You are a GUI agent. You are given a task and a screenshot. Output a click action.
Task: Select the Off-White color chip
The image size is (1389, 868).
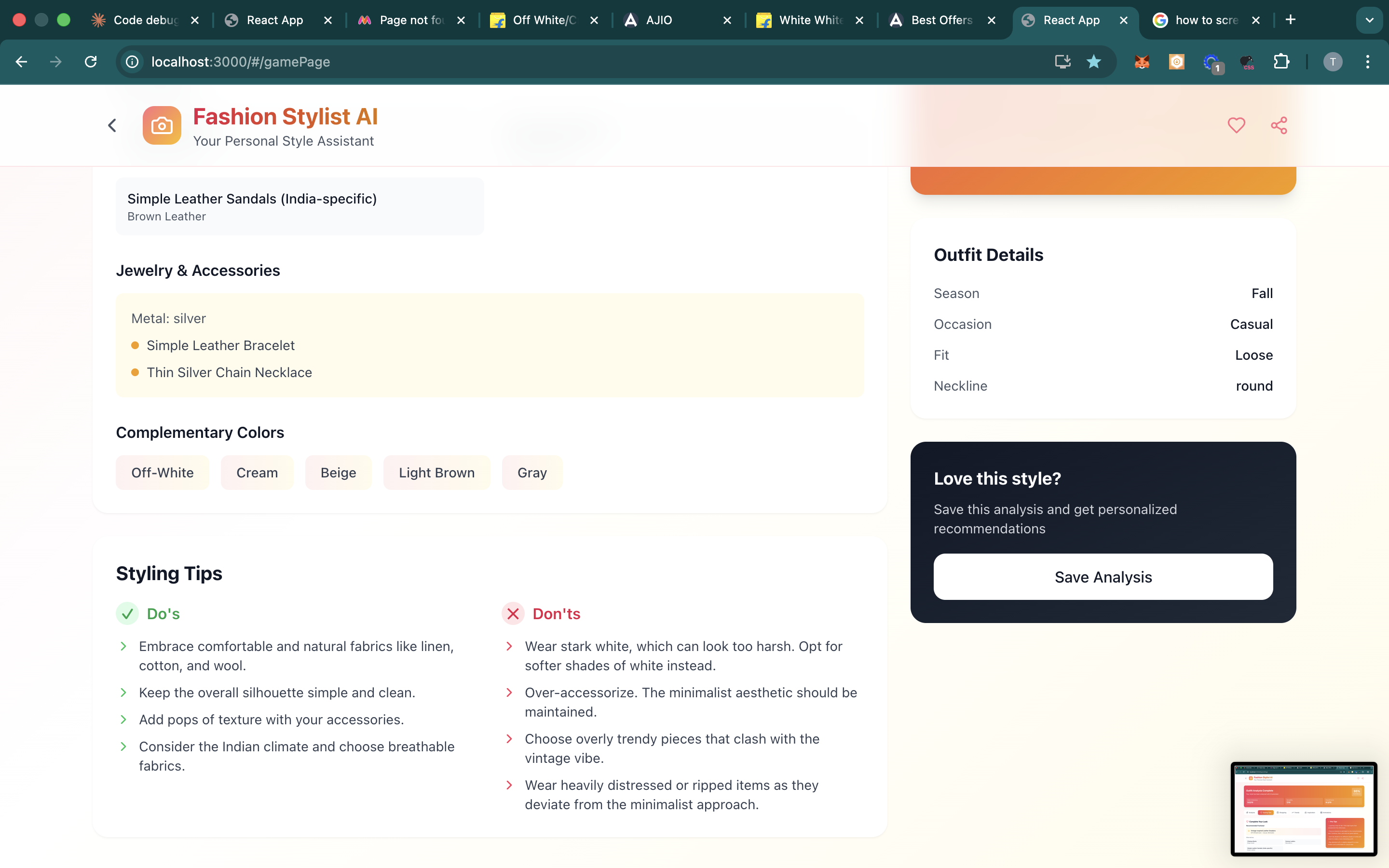[163, 473]
